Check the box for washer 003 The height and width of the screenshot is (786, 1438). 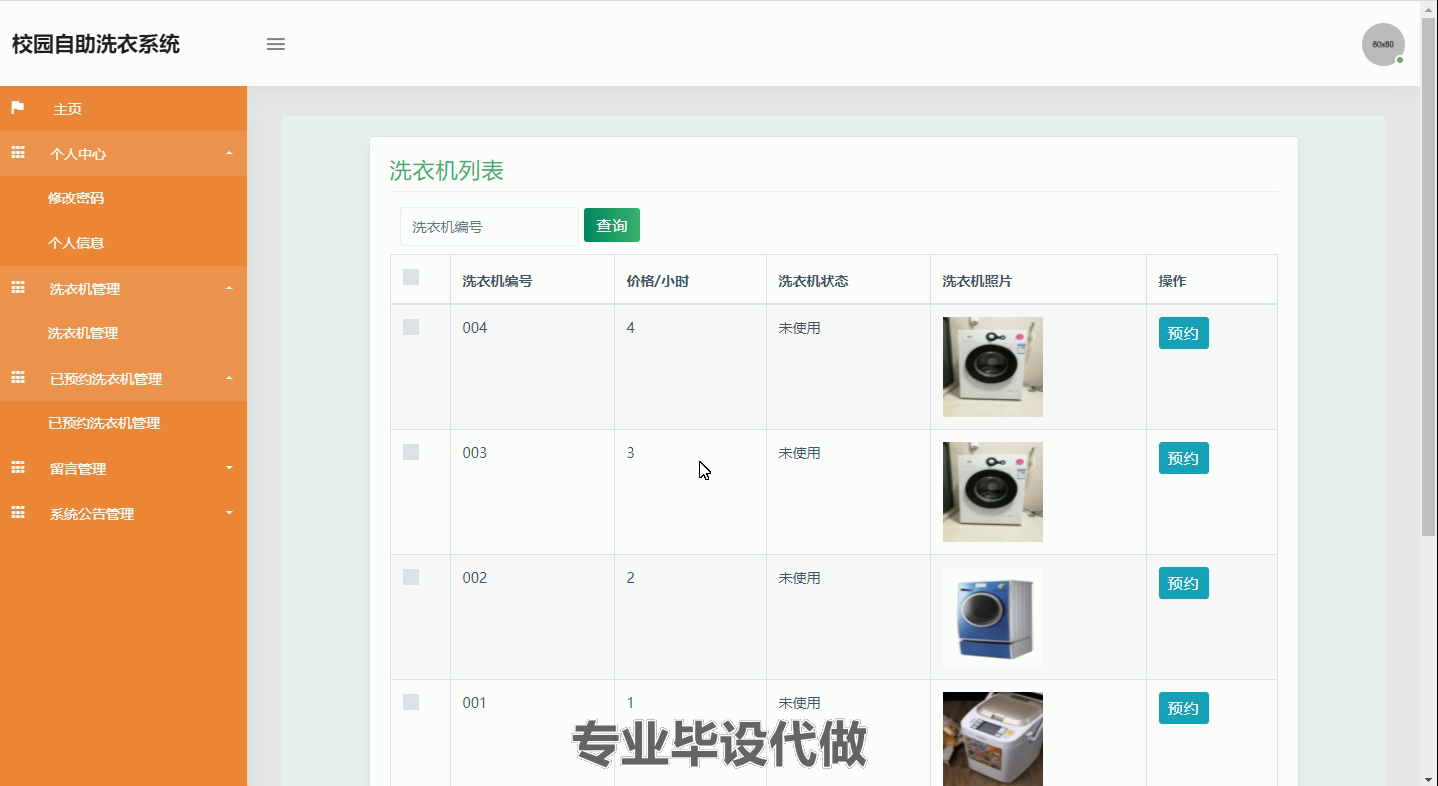tap(411, 452)
